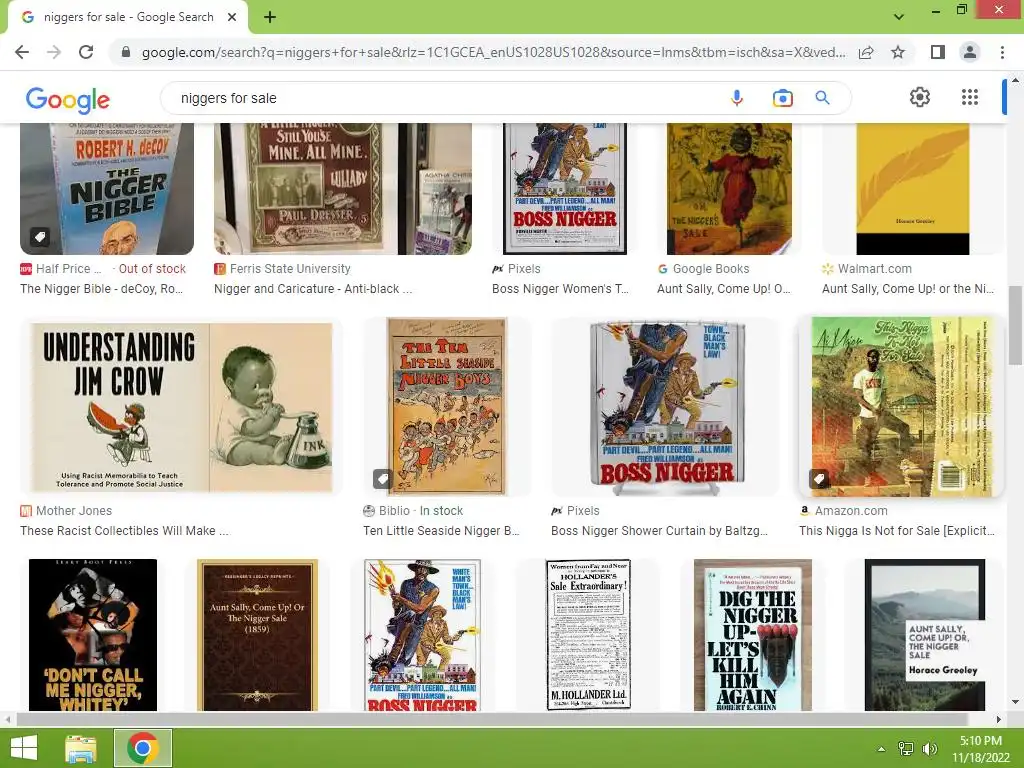
Task: Go to the Google logo homepage
Action: 68,99
